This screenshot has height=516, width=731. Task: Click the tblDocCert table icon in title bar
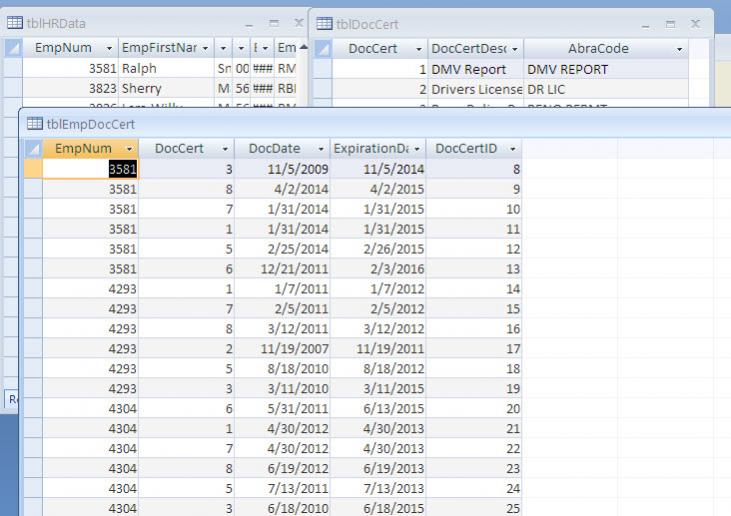coord(325,23)
